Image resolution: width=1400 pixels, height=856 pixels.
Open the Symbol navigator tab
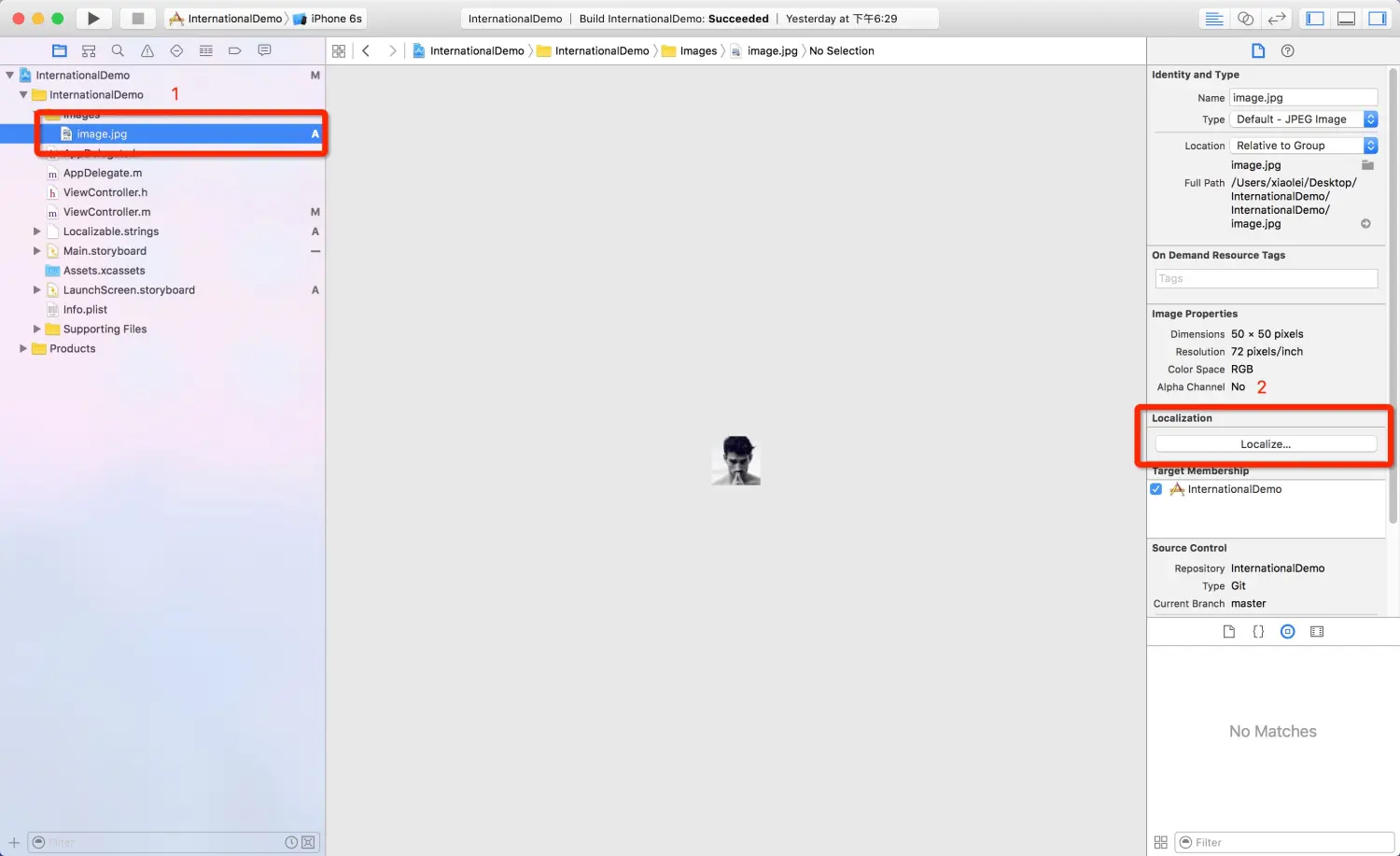coord(89,51)
